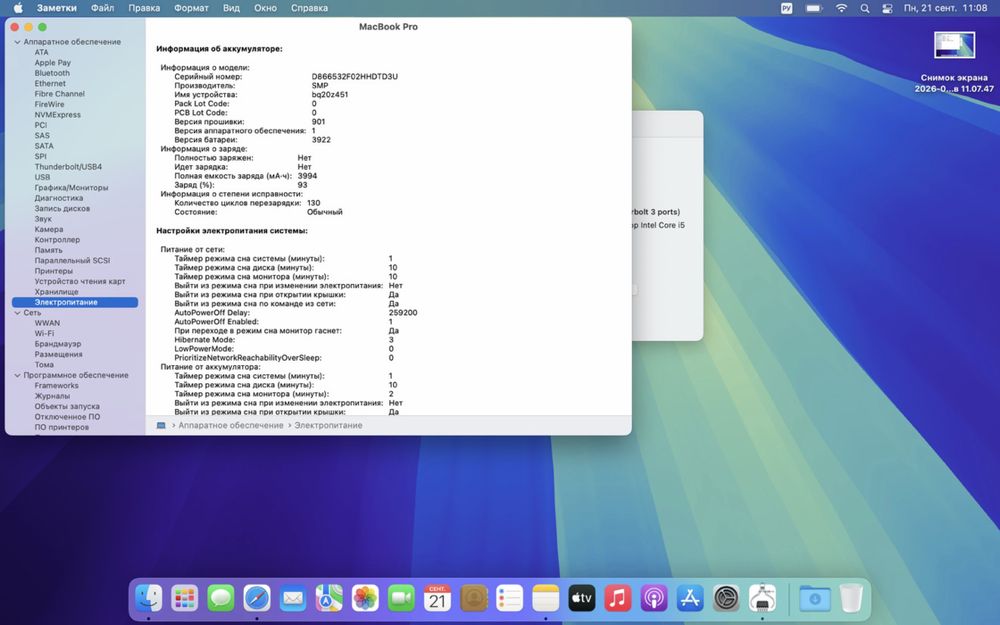Open the Apple menu
Screen dimensions: 1000x625
(18, 8)
